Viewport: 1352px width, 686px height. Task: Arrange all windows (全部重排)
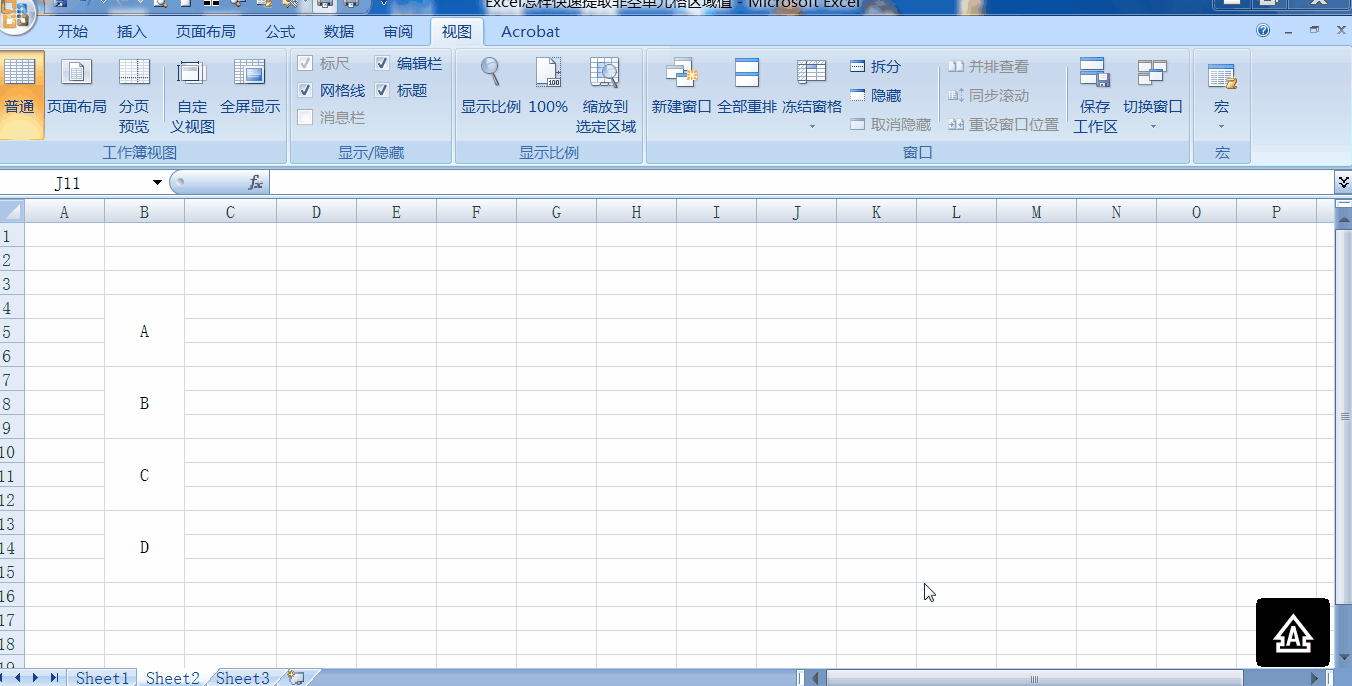point(746,86)
